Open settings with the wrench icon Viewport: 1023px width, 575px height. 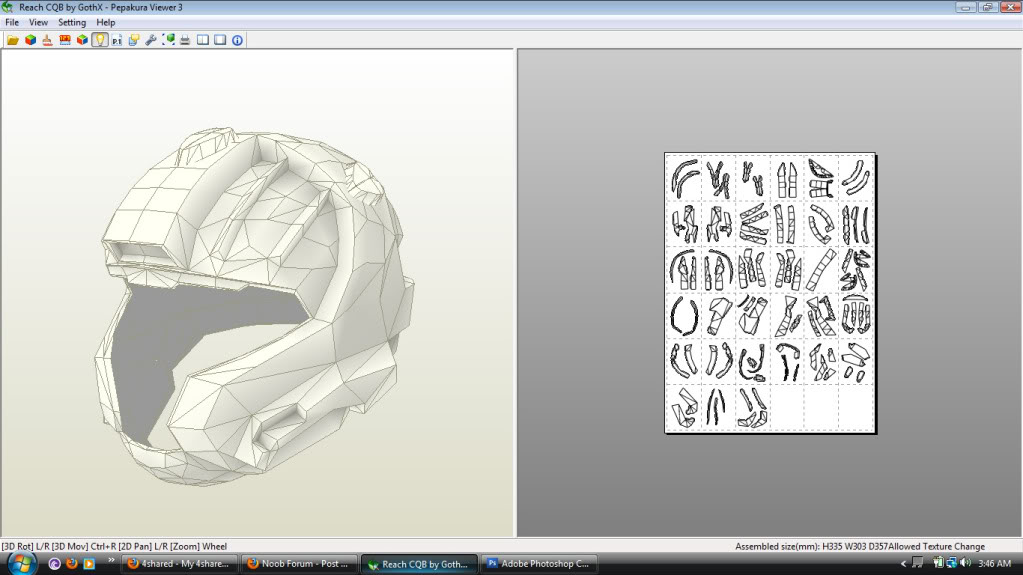coord(151,40)
